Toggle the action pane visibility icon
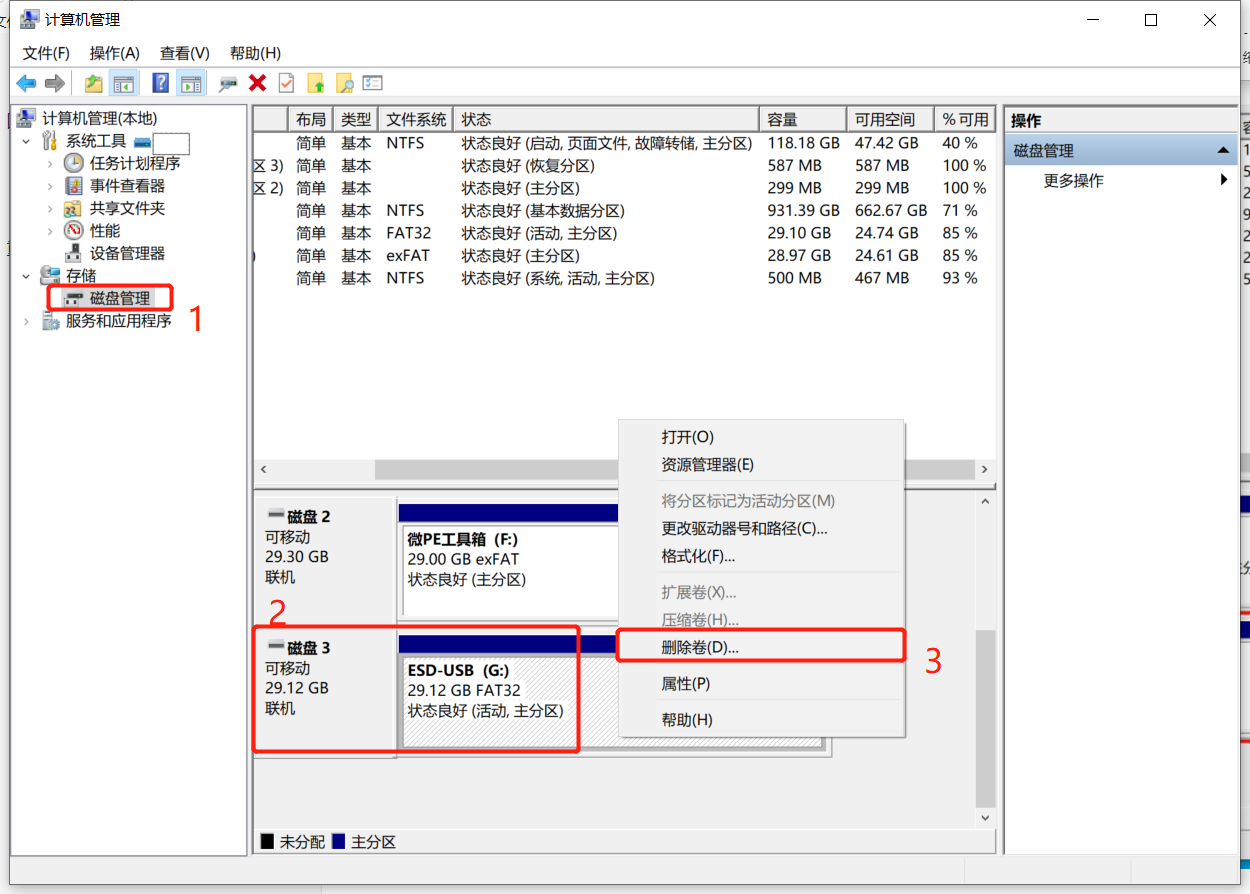 click(190, 83)
